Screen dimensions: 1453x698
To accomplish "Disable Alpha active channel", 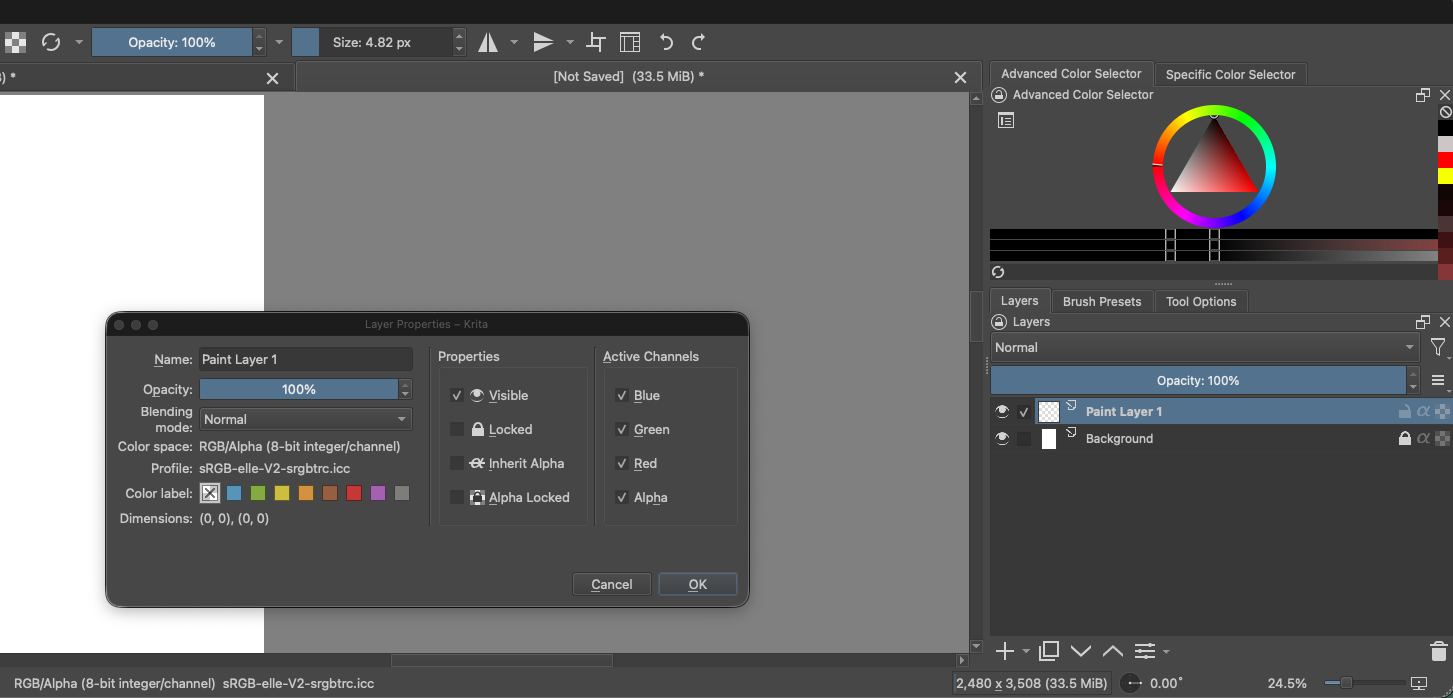I will [622, 497].
